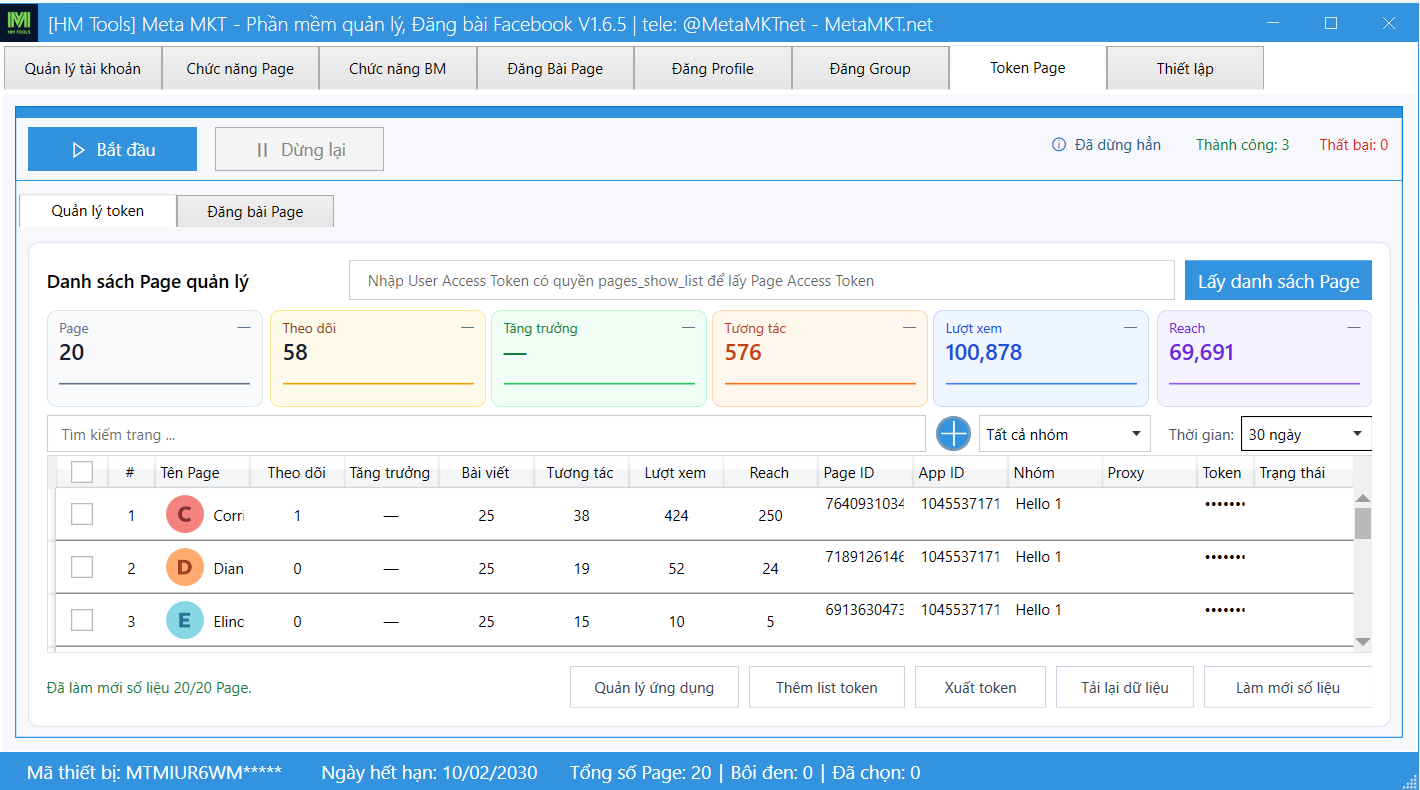Check the box for row 3 Elinc
Screen dimensions: 1420x790
82,620
